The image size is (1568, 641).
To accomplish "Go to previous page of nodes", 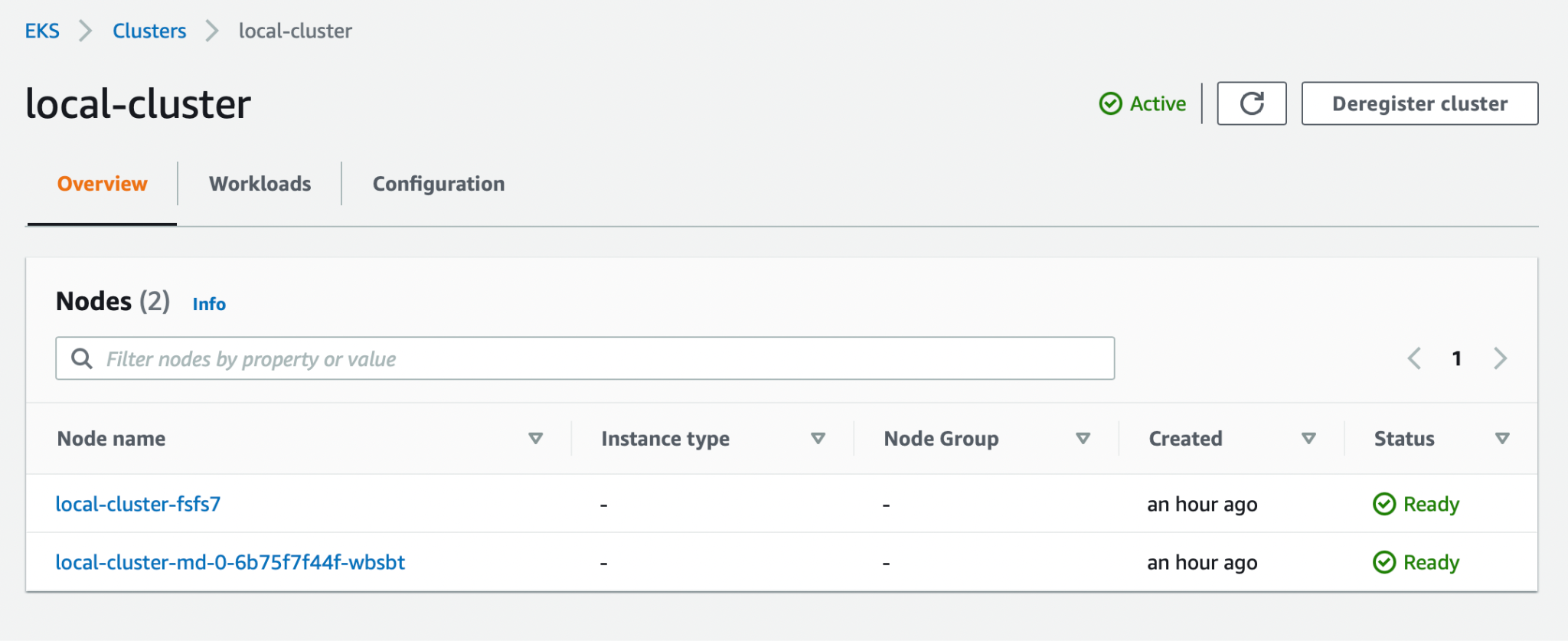I will (1414, 358).
